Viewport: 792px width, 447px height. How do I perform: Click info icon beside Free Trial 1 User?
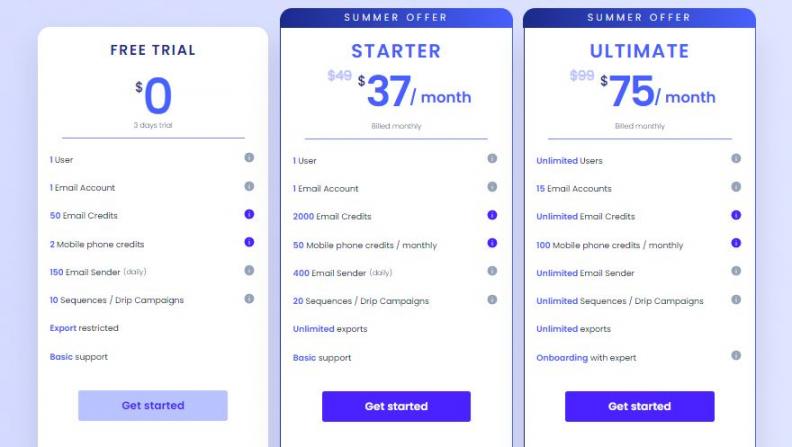[x=249, y=158]
